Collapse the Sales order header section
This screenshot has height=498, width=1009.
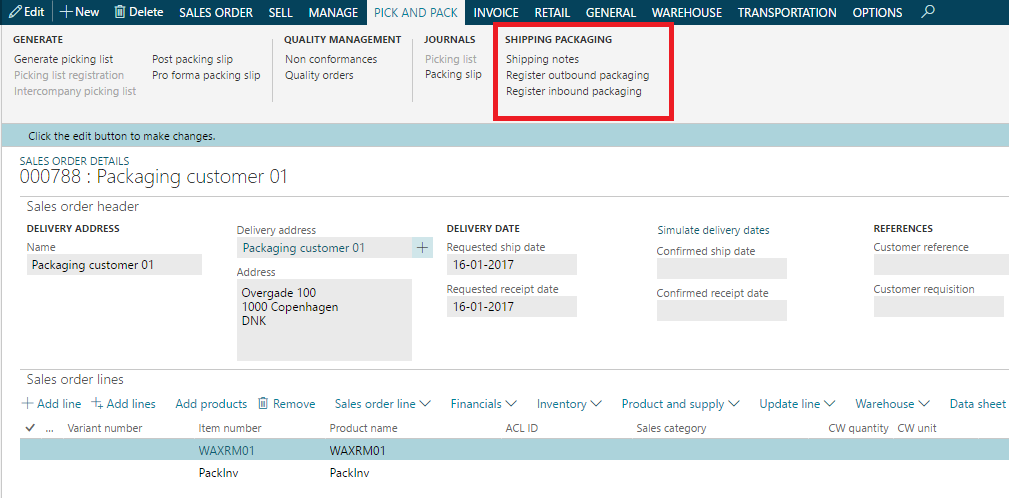click(x=82, y=207)
